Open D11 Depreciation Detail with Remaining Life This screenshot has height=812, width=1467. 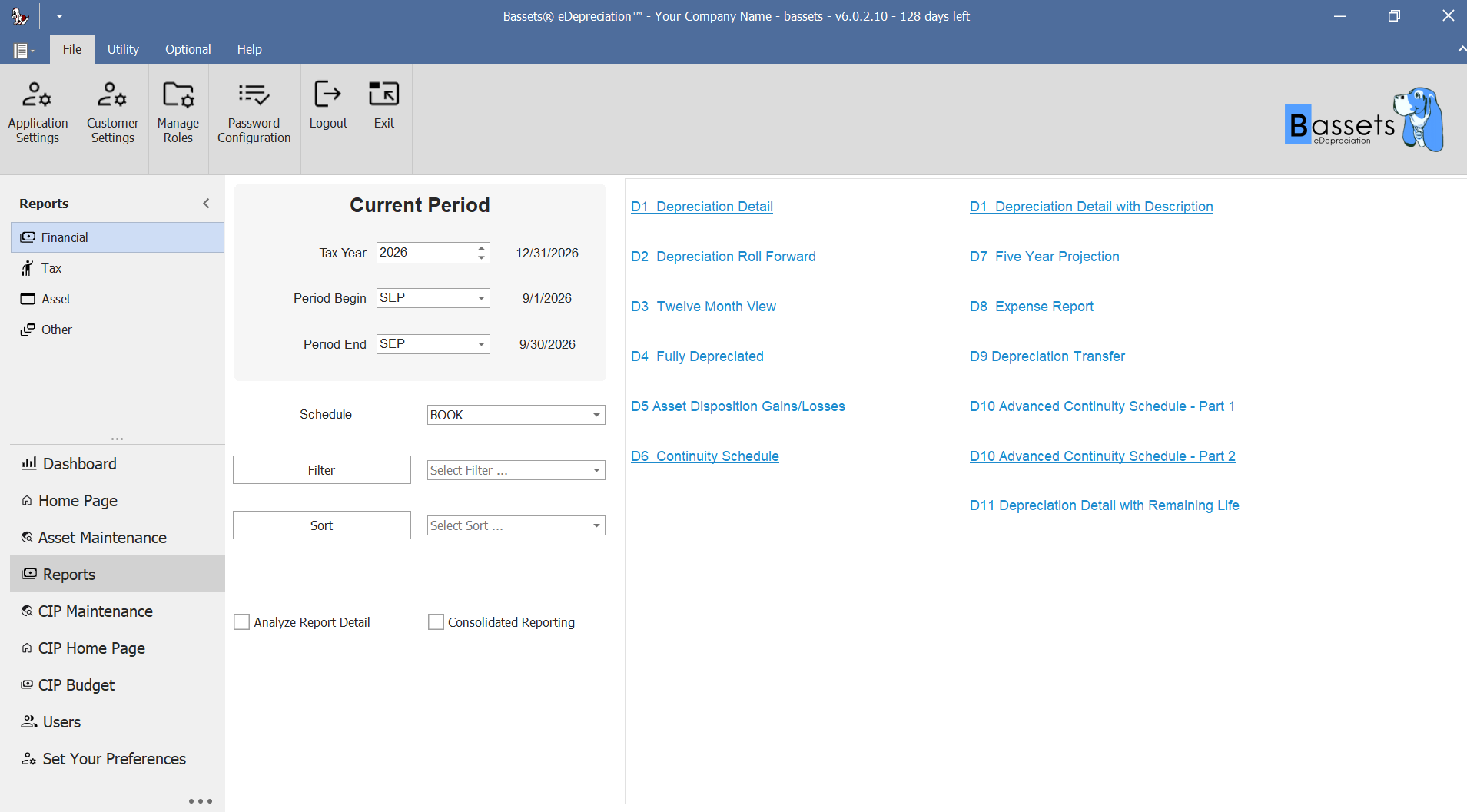click(x=1106, y=505)
